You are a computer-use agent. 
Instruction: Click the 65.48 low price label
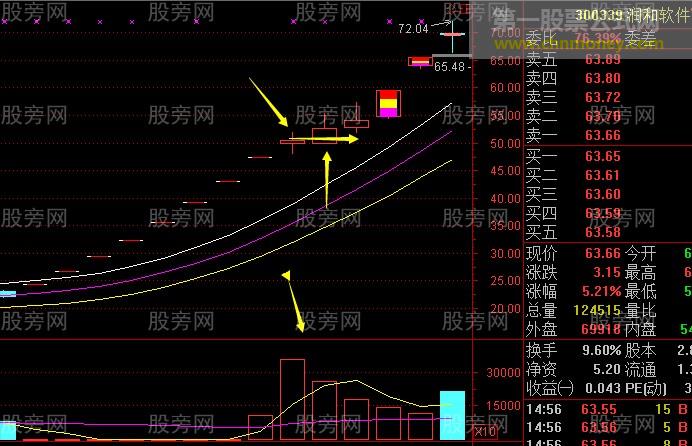(450, 67)
